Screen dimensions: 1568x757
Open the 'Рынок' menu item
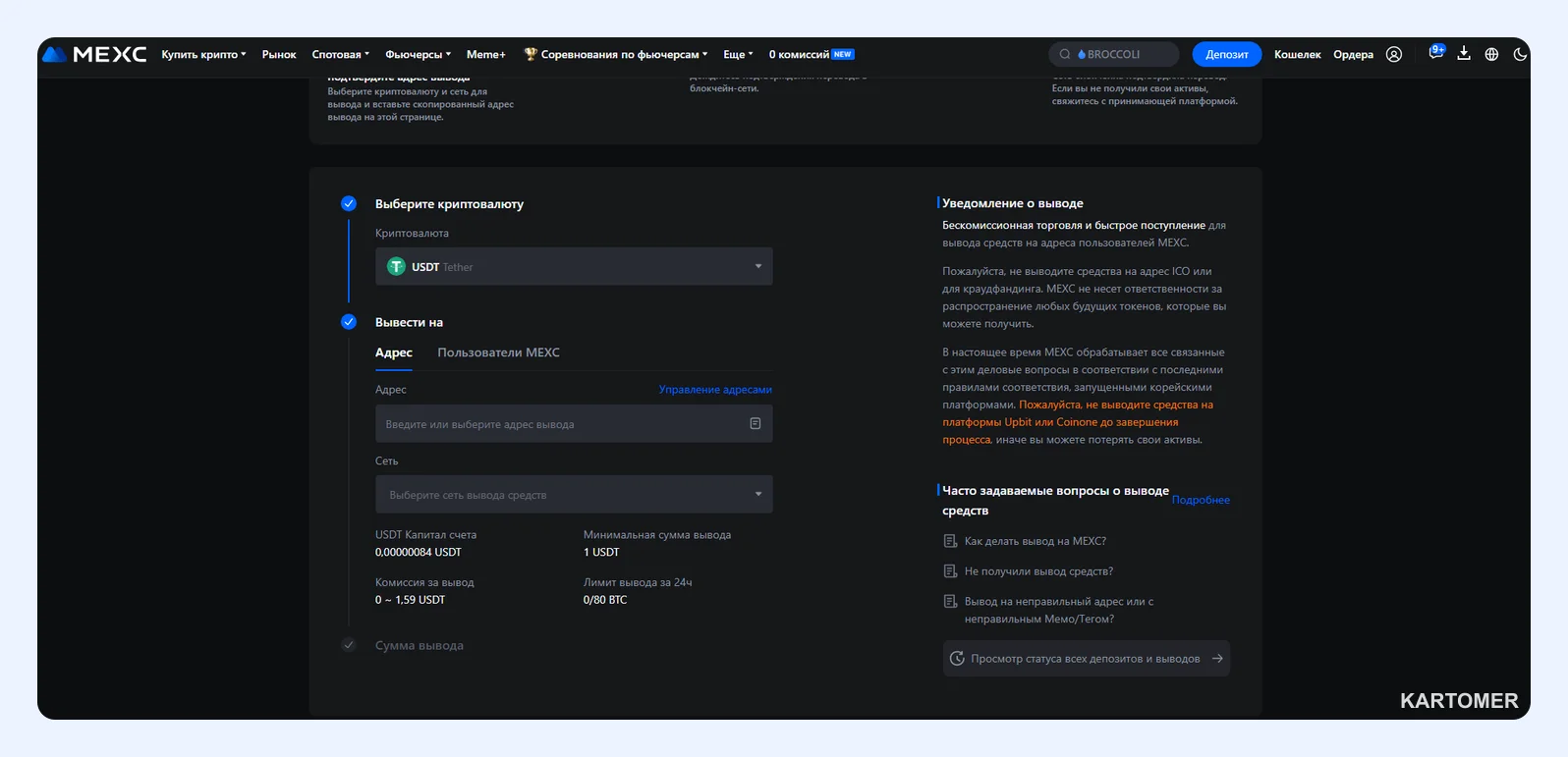tap(279, 55)
